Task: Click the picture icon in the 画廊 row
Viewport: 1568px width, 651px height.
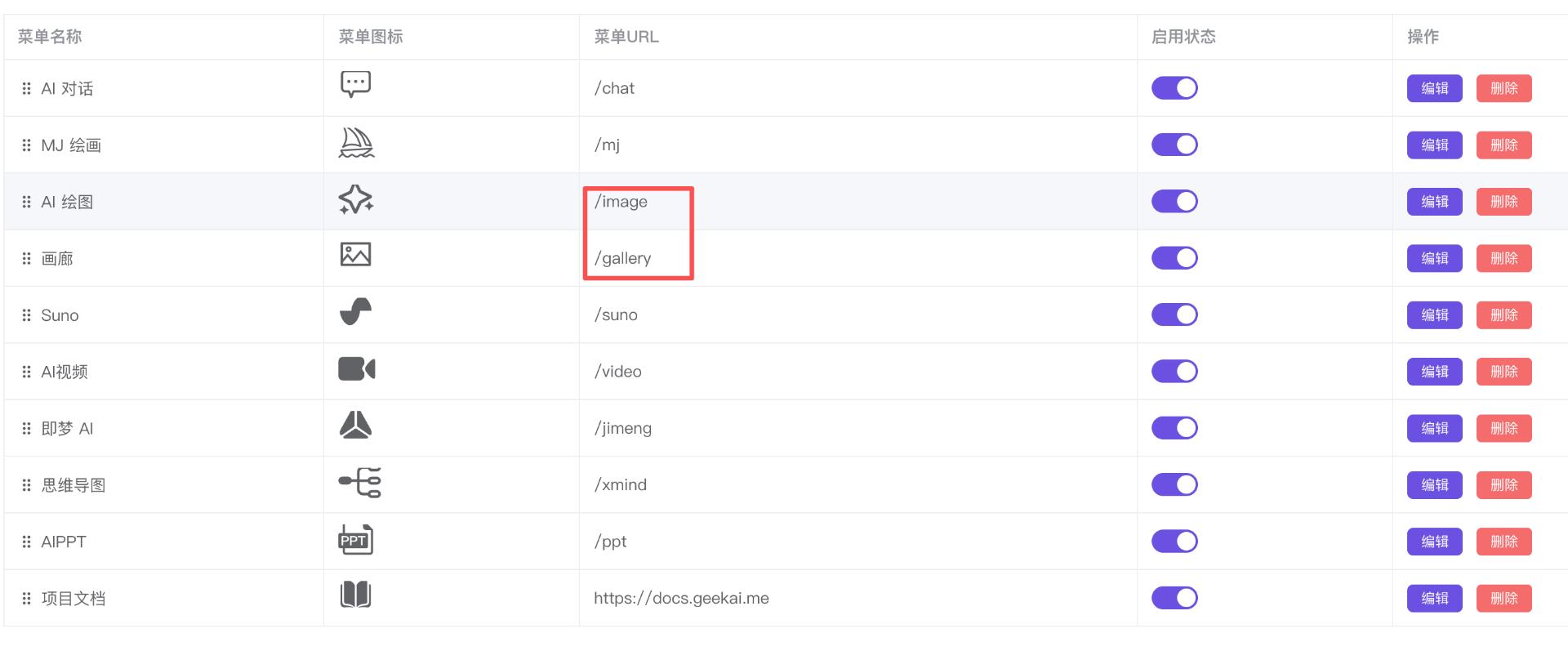Action: pyautogui.click(x=355, y=255)
